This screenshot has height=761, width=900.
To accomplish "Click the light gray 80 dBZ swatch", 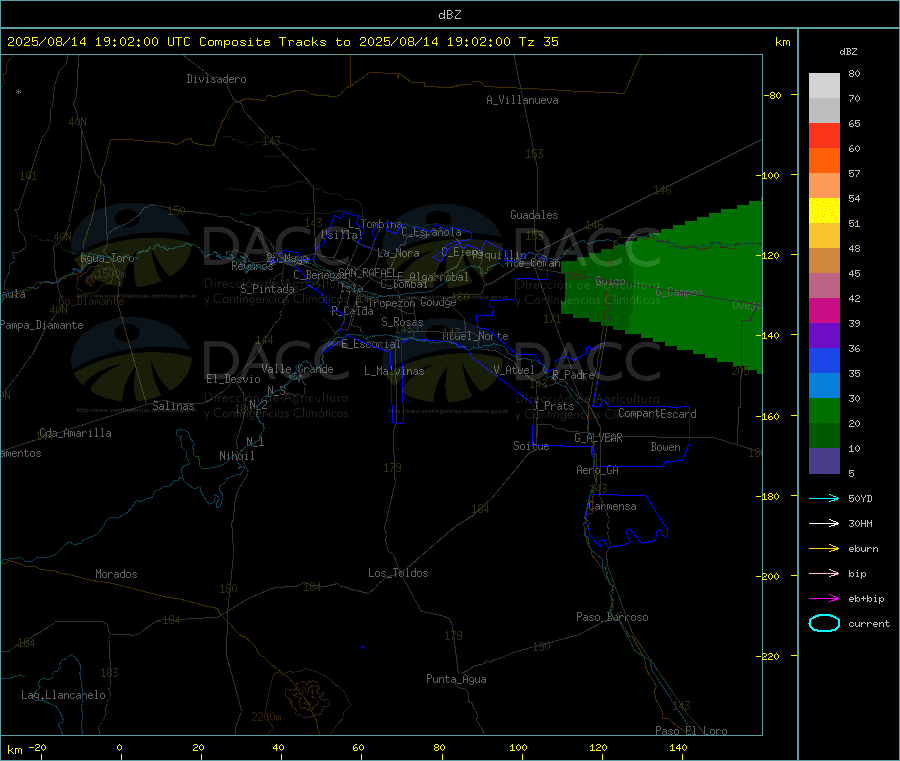I will (x=824, y=86).
